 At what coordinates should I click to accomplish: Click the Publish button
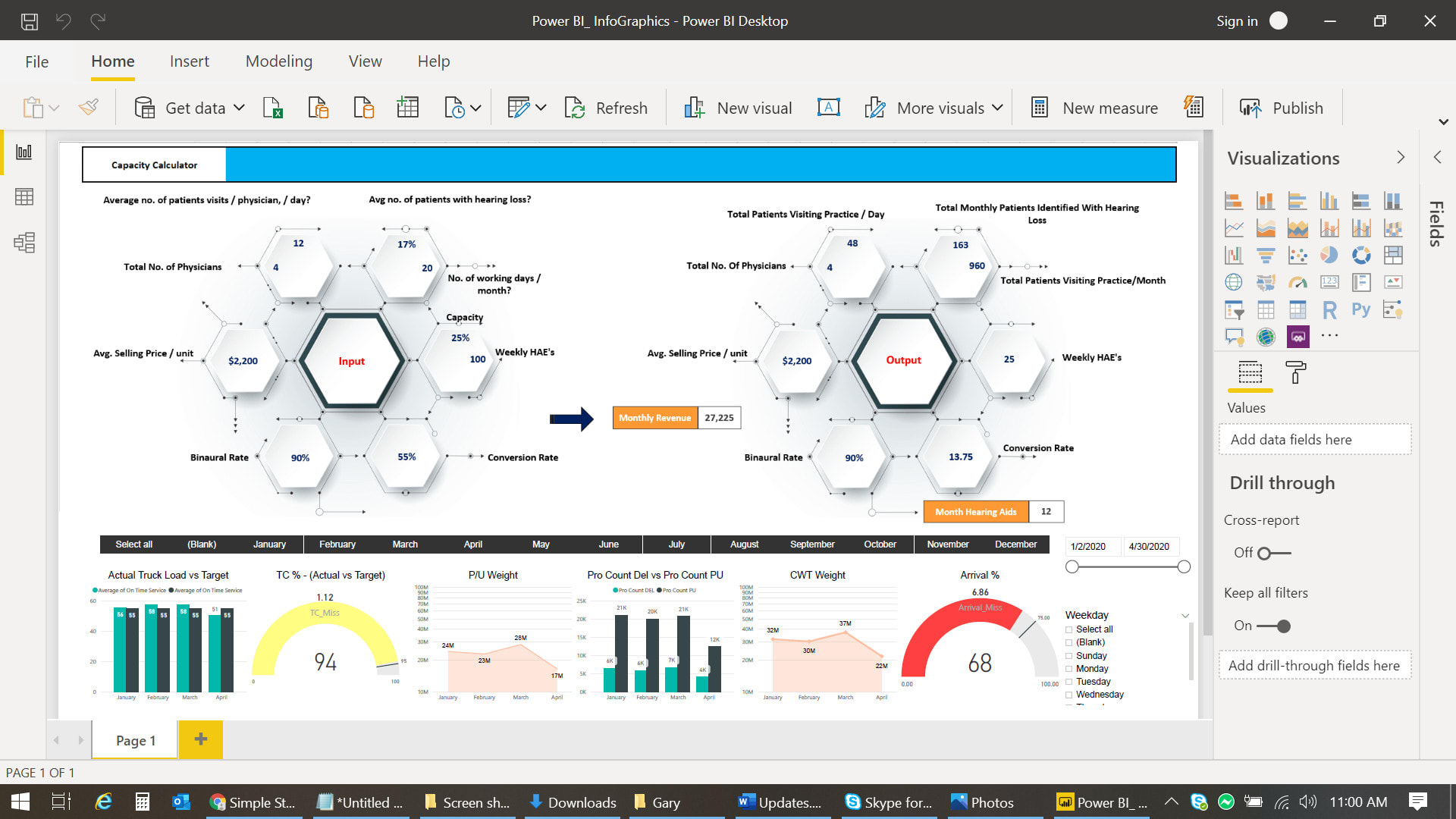pos(1282,108)
